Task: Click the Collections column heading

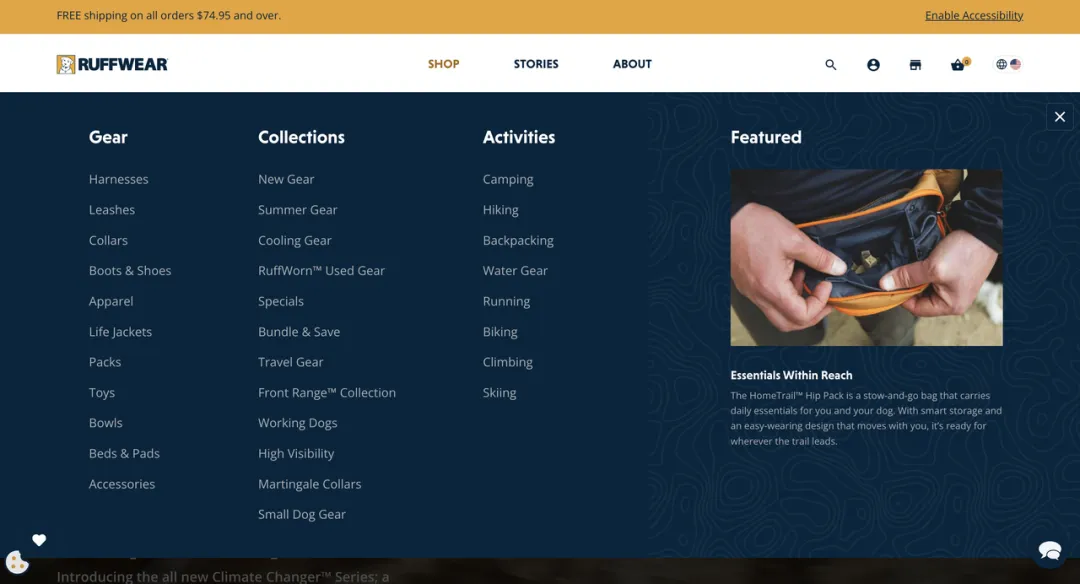Action: click(x=302, y=137)
